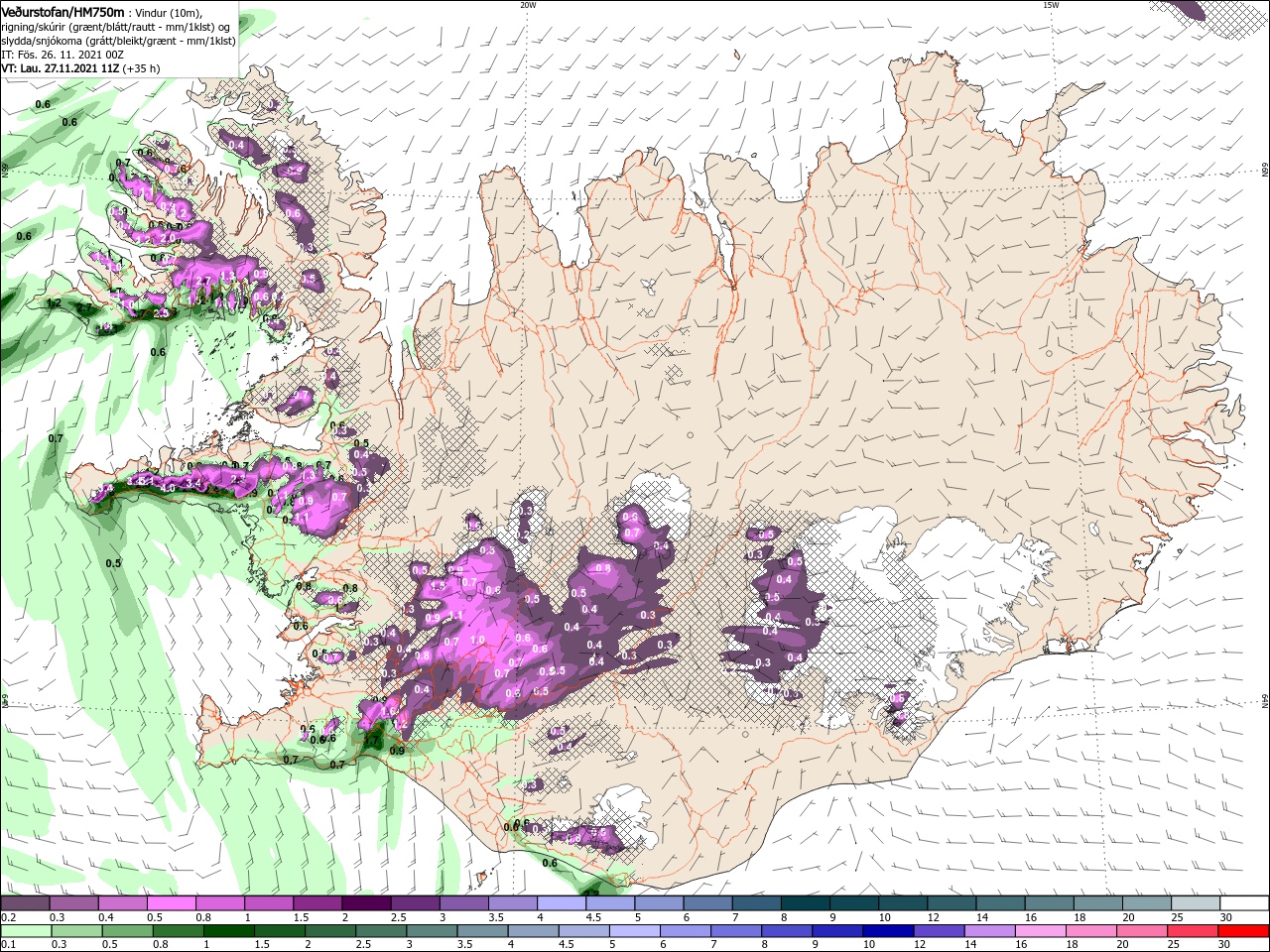The height and width of the screenshot is (952, 1270).
Task: Pick the 0.3 swatch in upper snow scale
Action: (72, 903)
